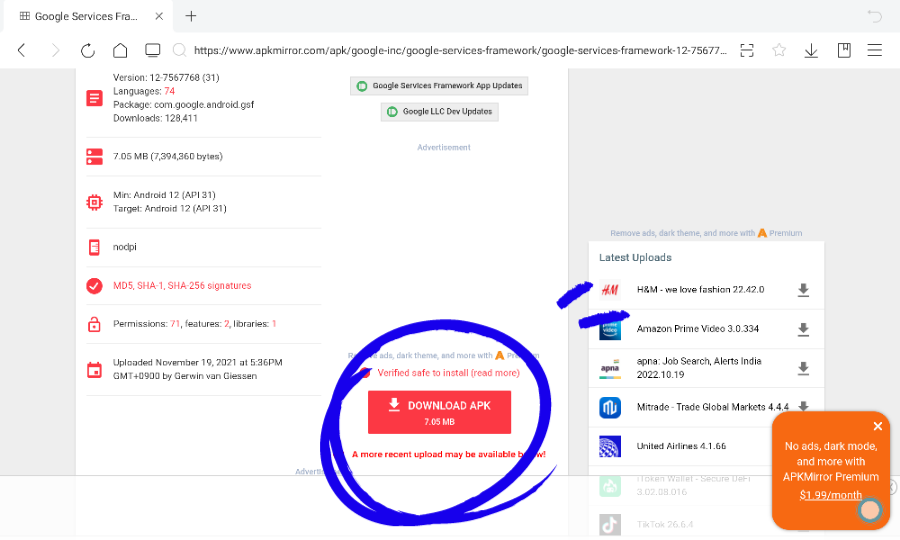Image resolution: width=900 pixels, height=540 pixels.
Task: Open United Airlines 4.1.66 entry
Action: pos(681,446)
